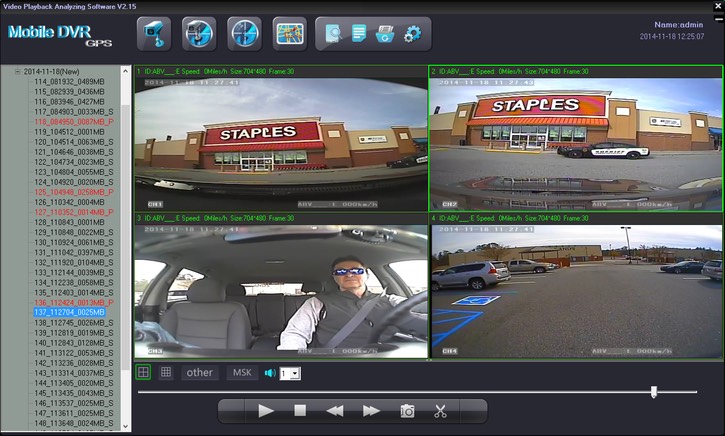725x436 pixels.
Task: Click the MSK button
Action: [x=242, y=372]
